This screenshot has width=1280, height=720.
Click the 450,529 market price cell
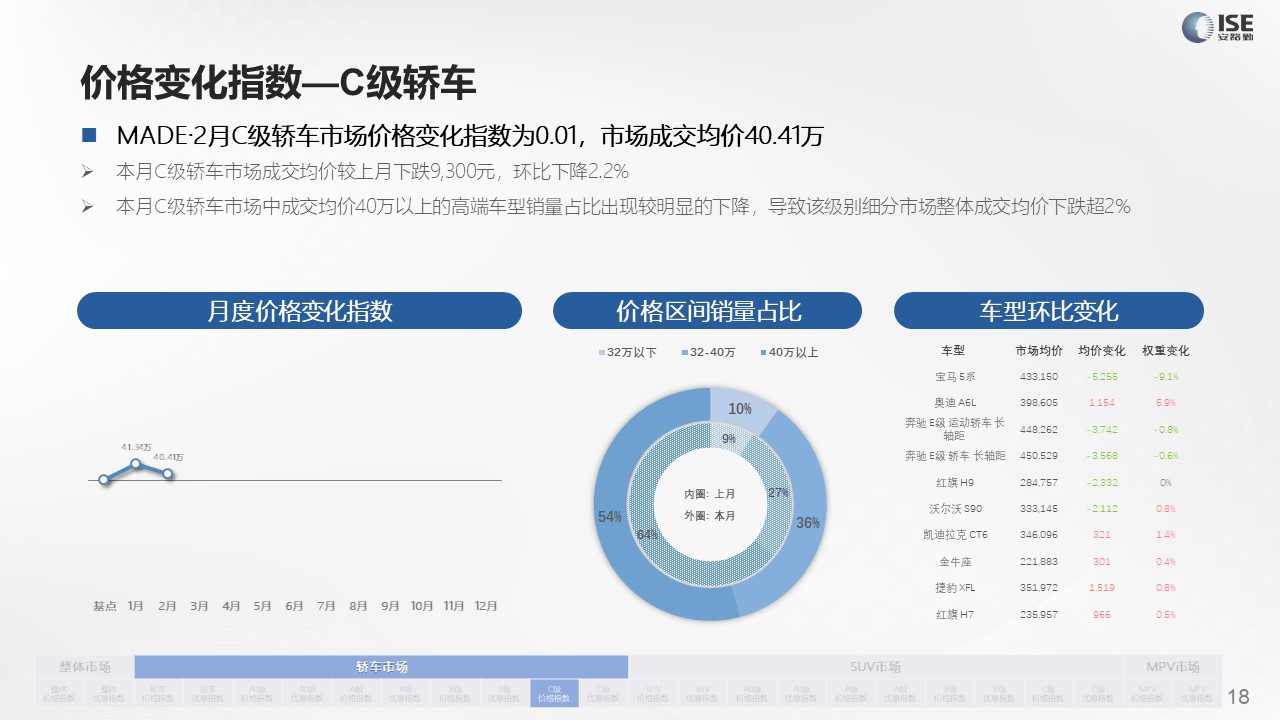(1039, 456)
